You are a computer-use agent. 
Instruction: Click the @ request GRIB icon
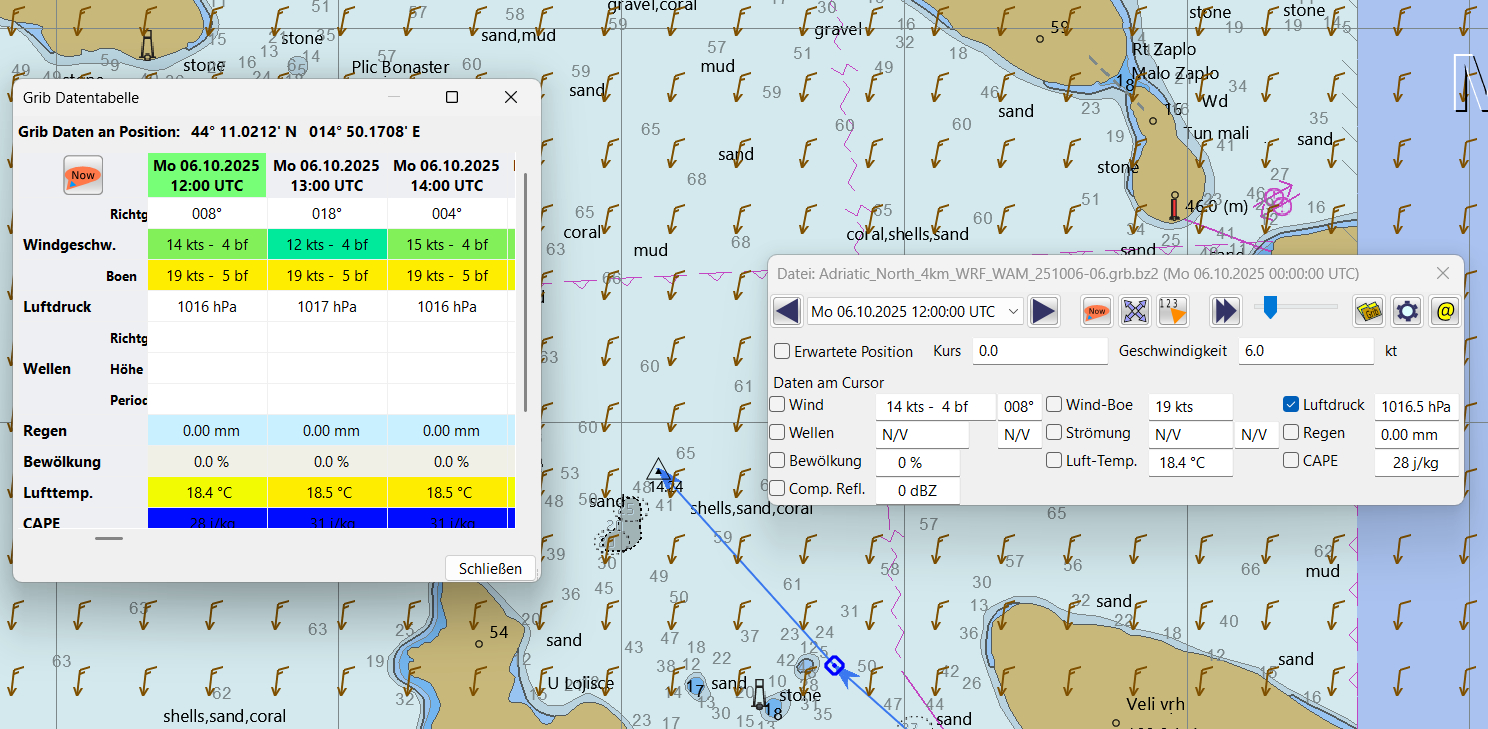pos(1444,312)
